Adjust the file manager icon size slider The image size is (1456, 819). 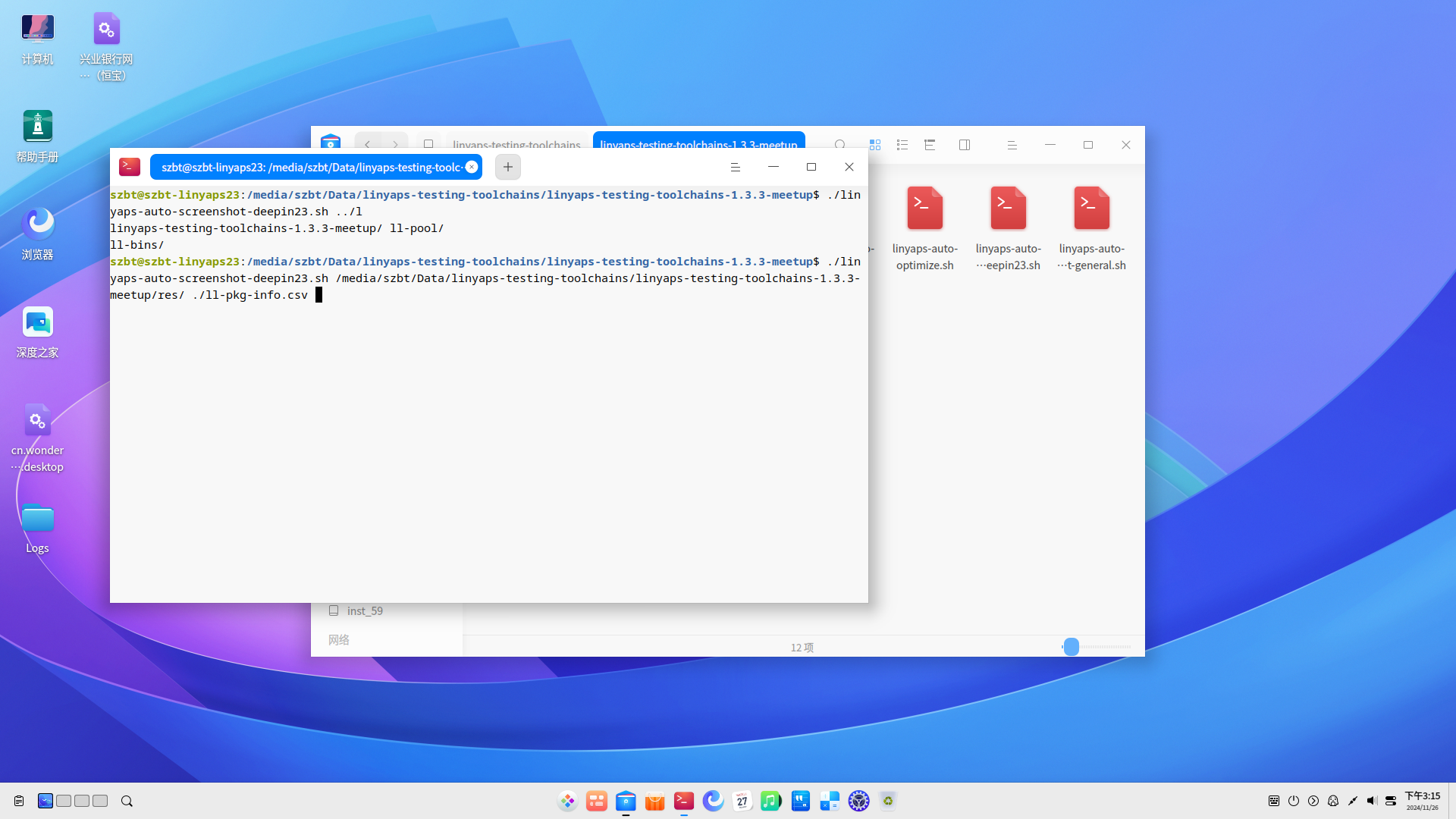(x=1071, y=647)
